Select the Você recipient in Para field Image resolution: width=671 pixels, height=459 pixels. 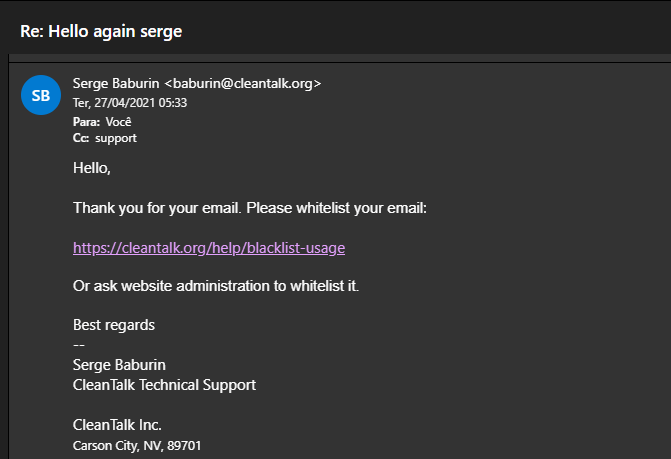[x=119, y=122]
